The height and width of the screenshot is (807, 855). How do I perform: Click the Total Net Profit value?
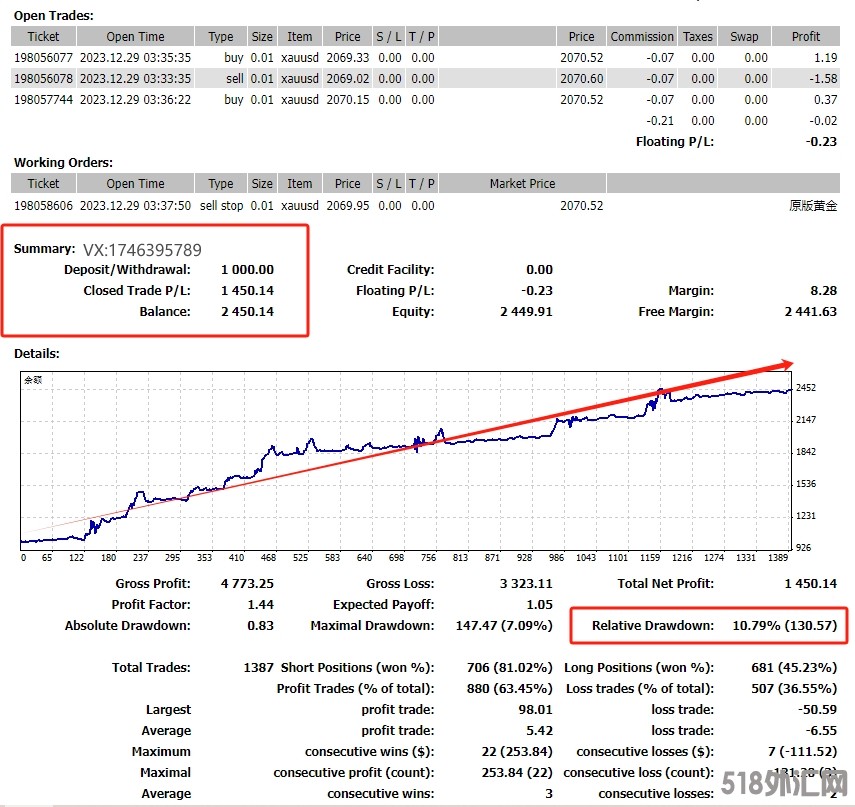coord(811,584)
